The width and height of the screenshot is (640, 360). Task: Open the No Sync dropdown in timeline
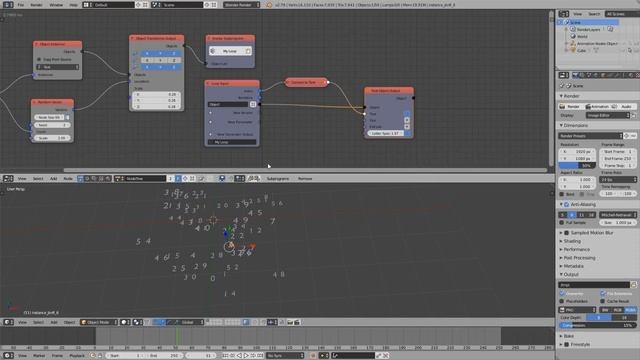click(285, 356)
